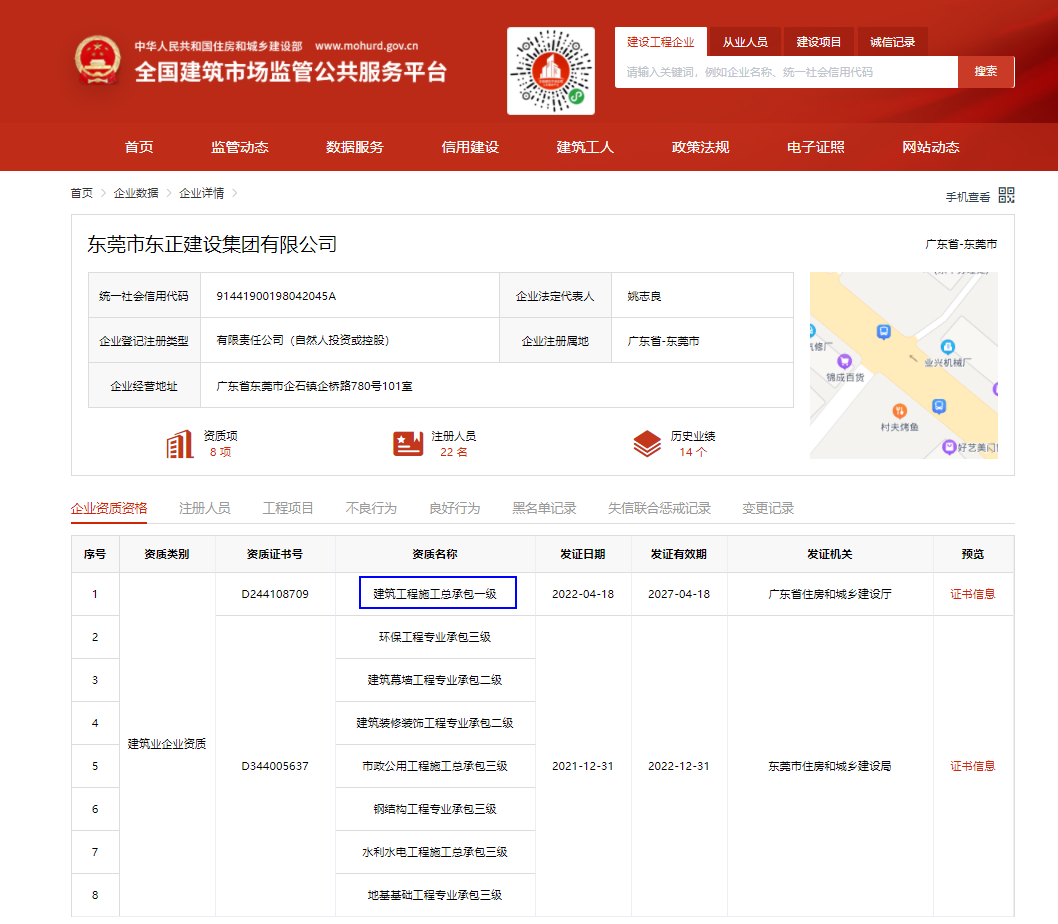The image size is (1058, 924).
Task: Click the 发证有效期 column header
Action: [679, 554]
